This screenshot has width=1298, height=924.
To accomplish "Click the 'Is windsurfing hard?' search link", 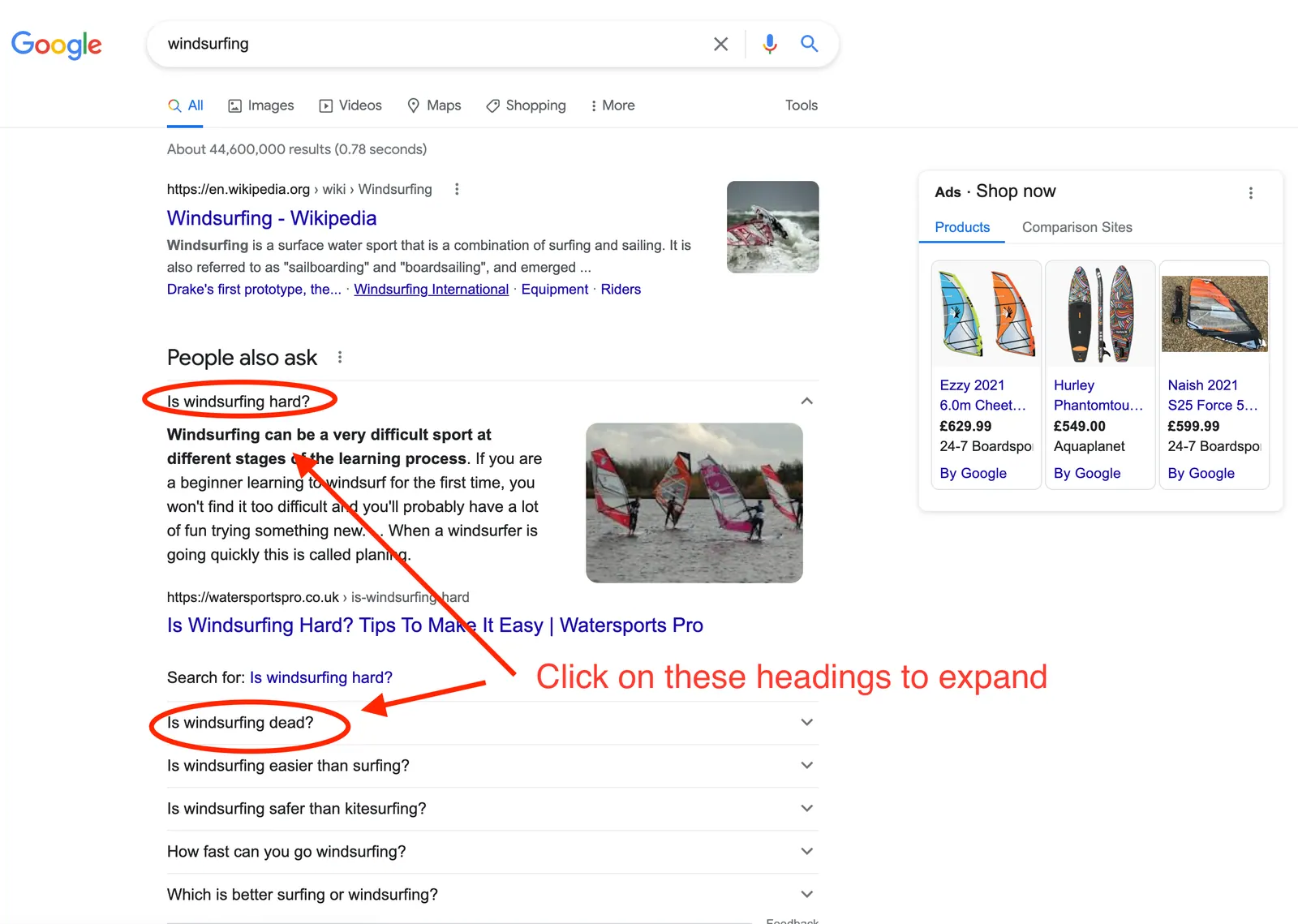I will [x=321, y=677].
